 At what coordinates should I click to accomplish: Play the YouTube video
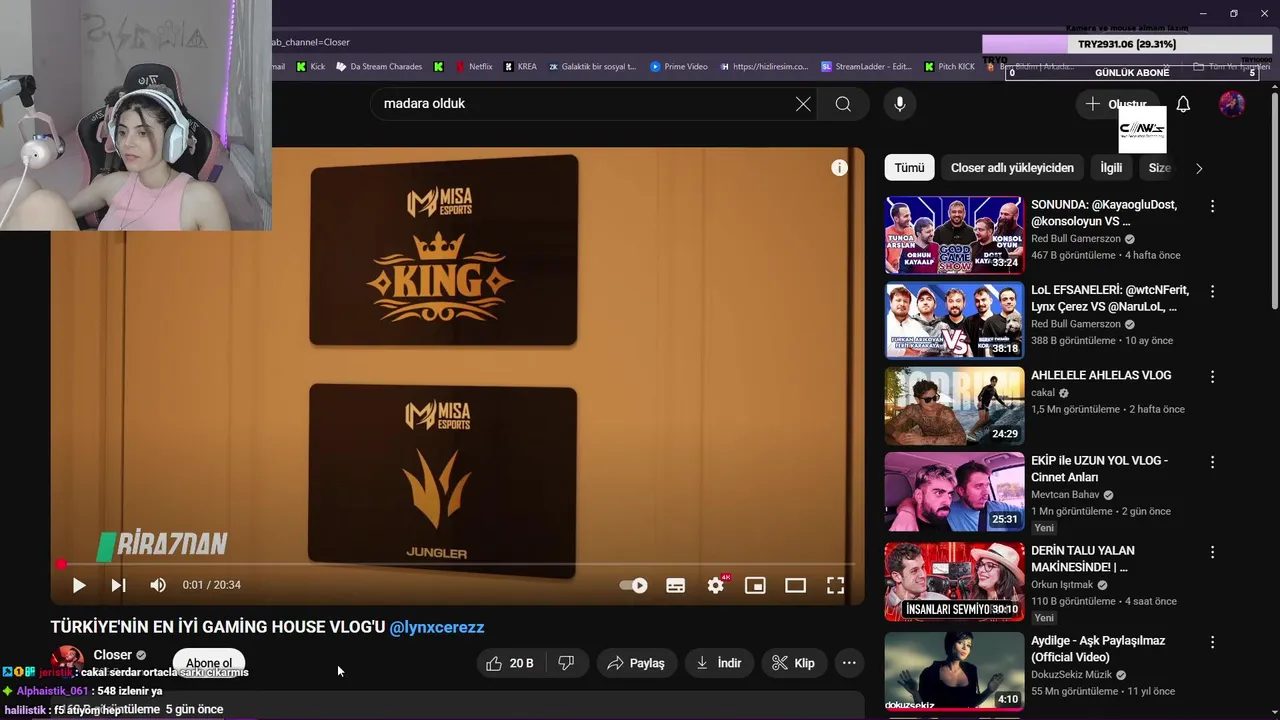79,585
